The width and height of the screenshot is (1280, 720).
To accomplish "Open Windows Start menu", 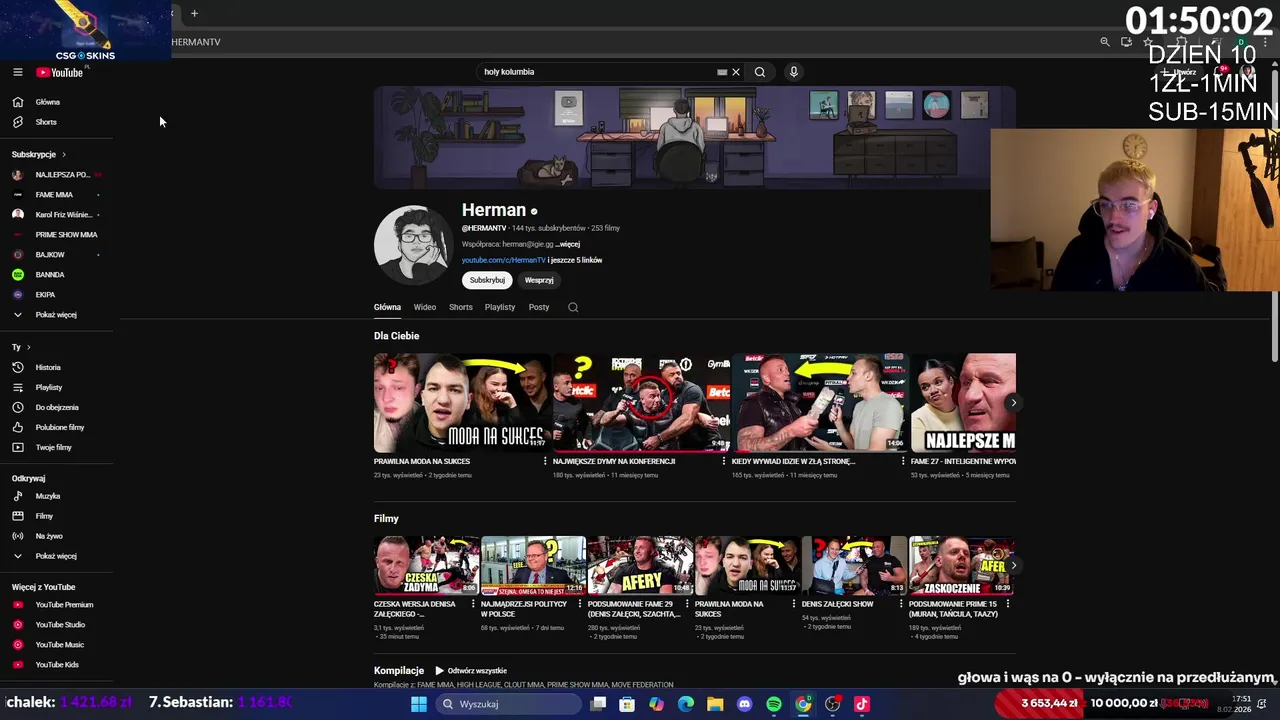I will pyautogui.click(x=419, y=704).
